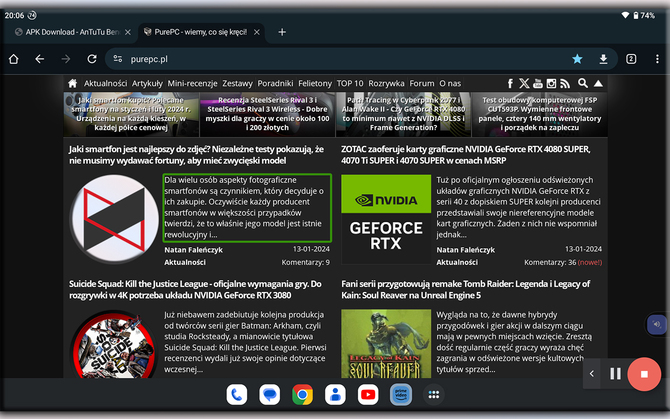670x419 pixels.
Task: Visit PurePC X (Twitter) profile icon
Action: coord(524,83)
